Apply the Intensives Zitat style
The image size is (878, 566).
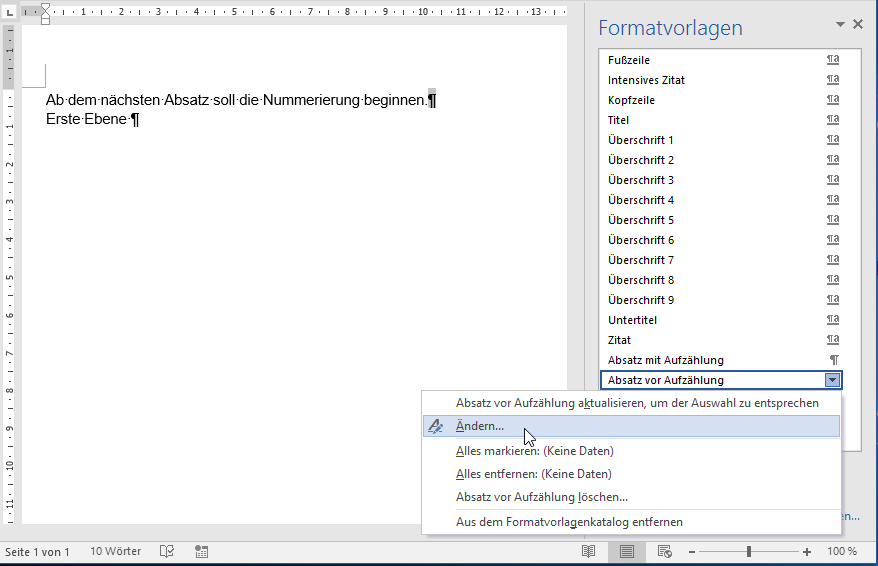coord(646,80)
